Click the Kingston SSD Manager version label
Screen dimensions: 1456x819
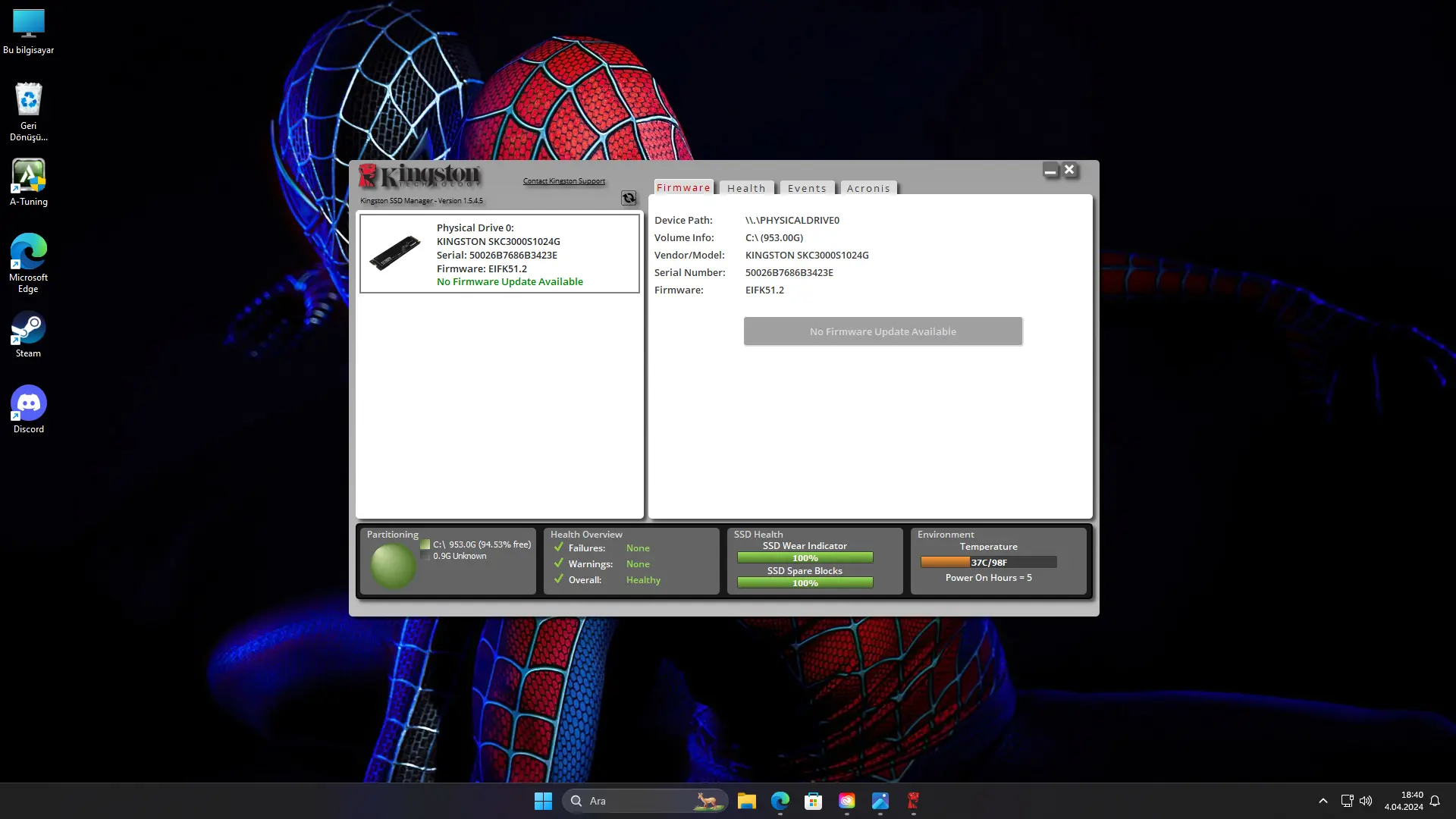pos(421,201)
